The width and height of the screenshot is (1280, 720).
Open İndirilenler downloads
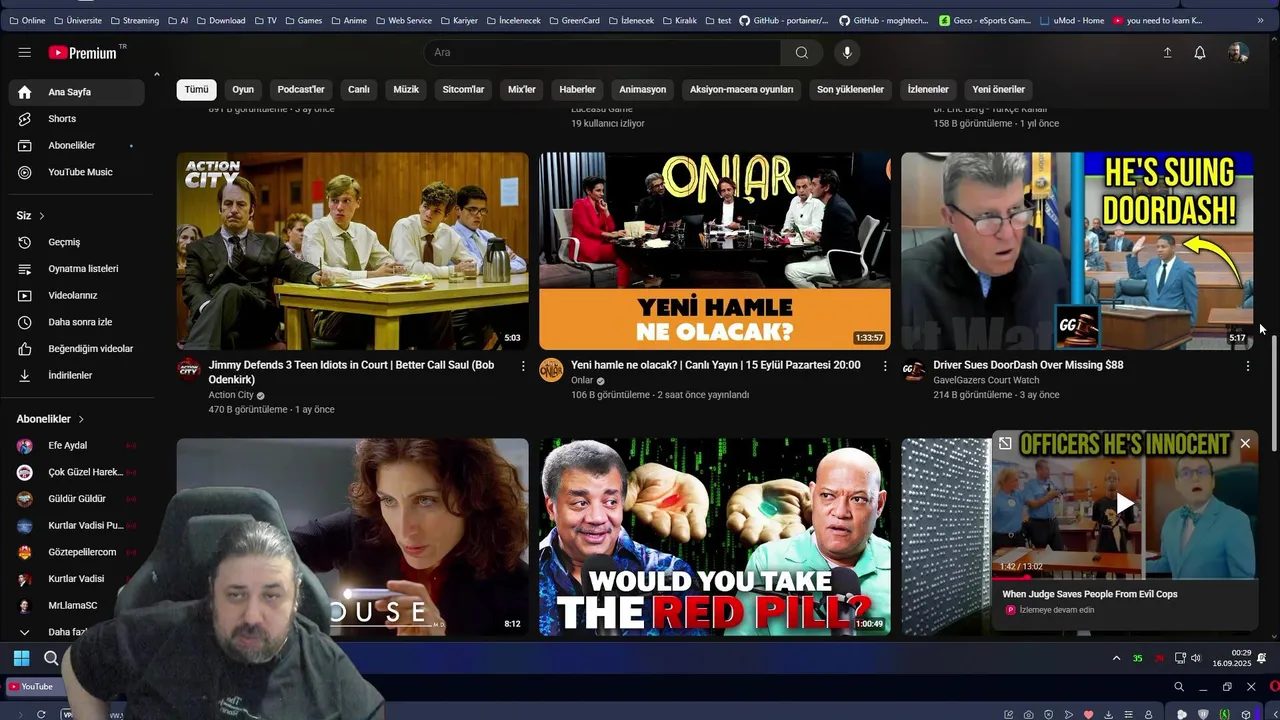[x=77, y=376]
